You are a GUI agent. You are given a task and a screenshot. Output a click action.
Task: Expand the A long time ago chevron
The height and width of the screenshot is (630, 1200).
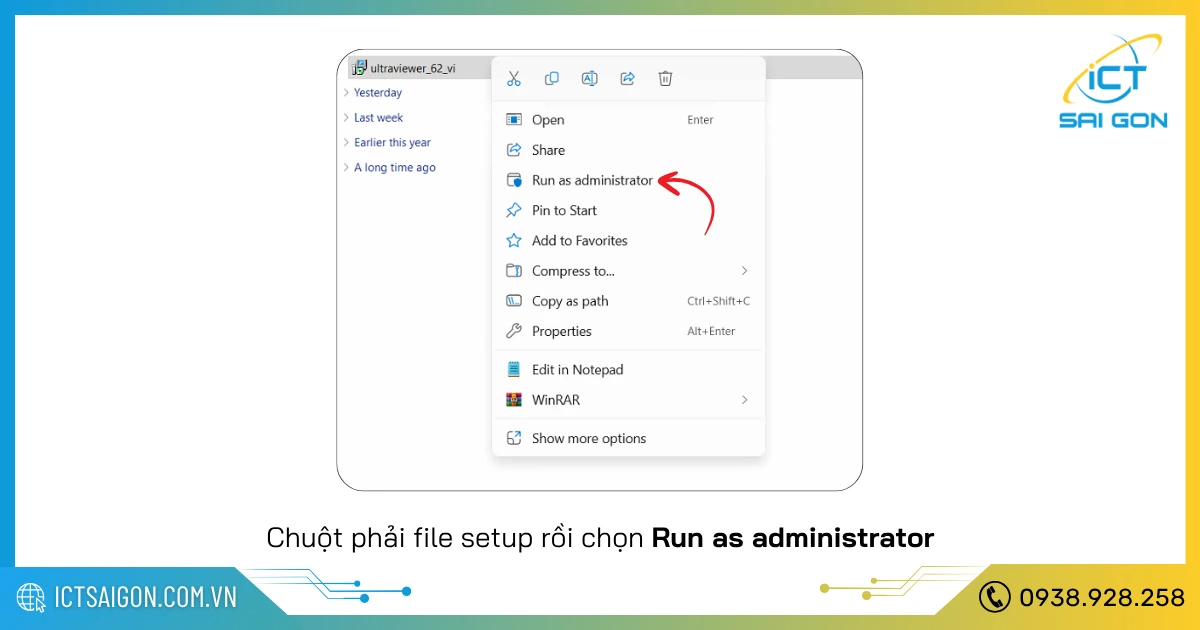click(x=346, y=167)
